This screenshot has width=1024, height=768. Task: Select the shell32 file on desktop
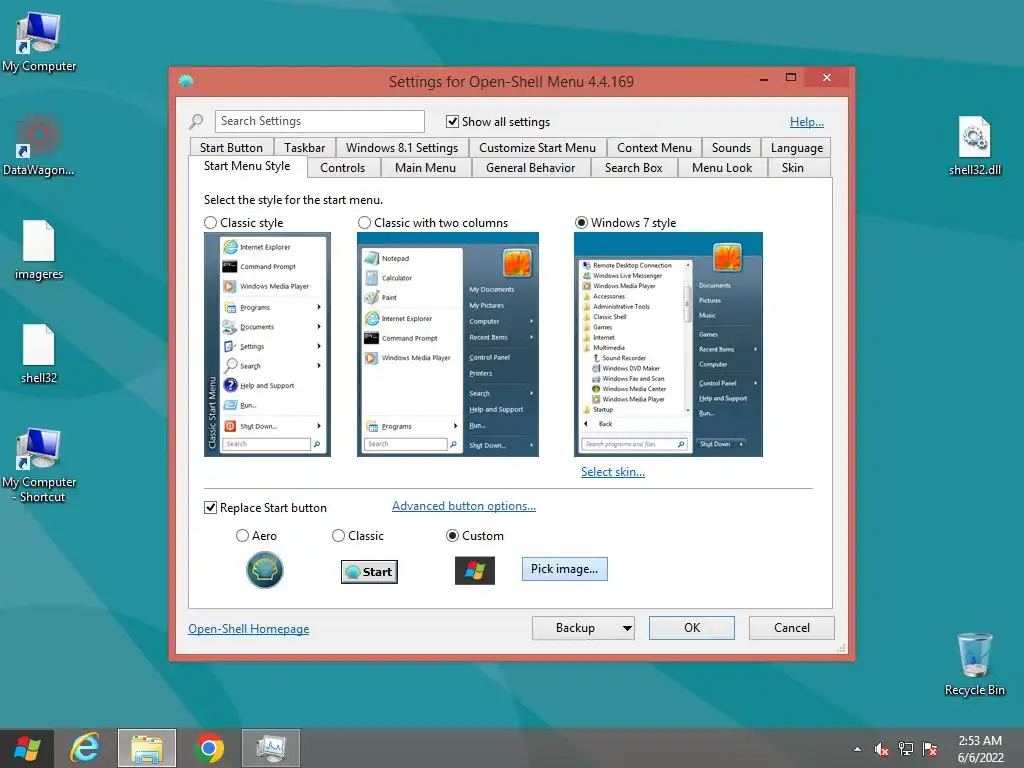(39, 354)
